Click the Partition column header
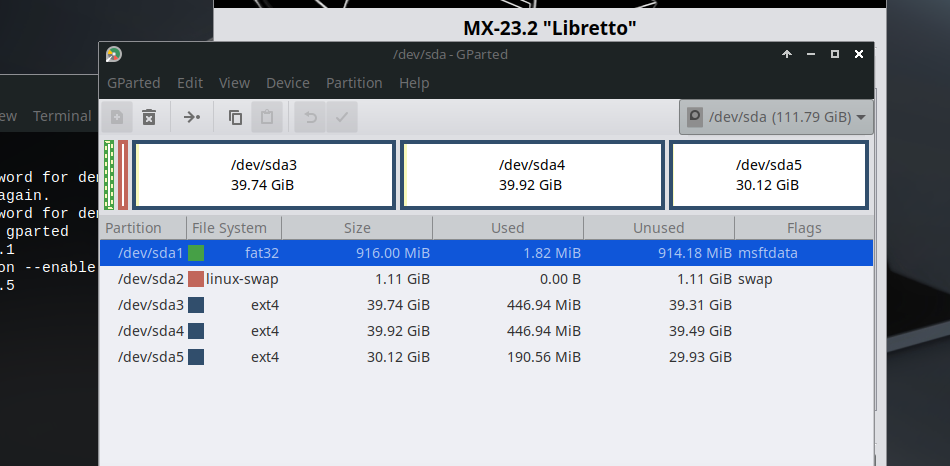The width and height of the screenshot is (950, 466). 143,228
